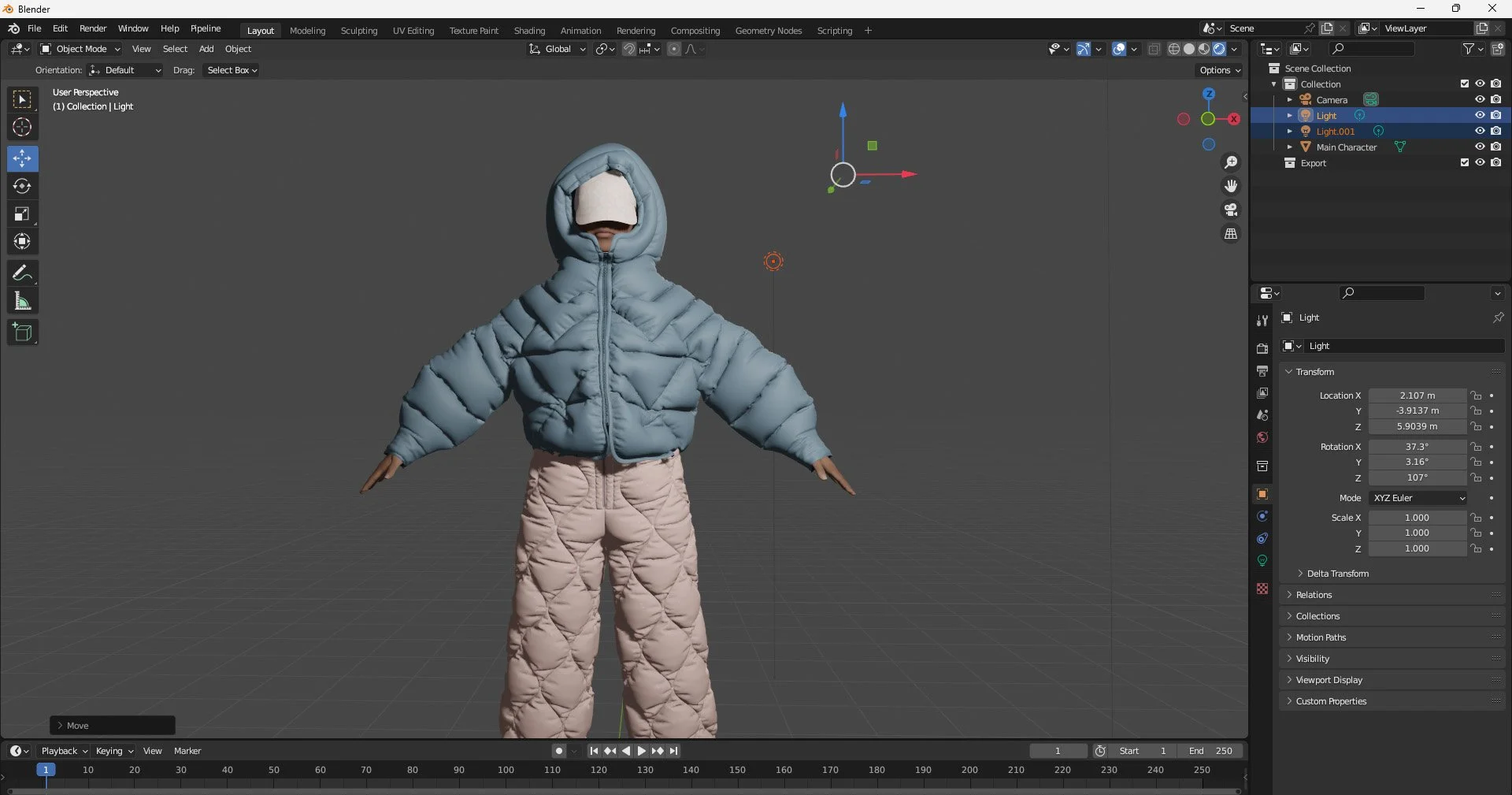Viewport: 1512px width, 795px height.
Task: Expand the Delta Transform section
Action: pos(1337,574)
